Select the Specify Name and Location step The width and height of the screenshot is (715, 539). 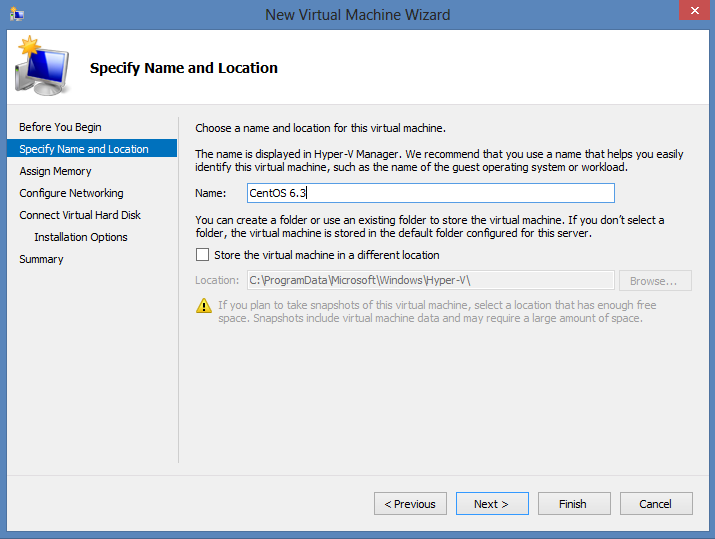pos(84,149)
